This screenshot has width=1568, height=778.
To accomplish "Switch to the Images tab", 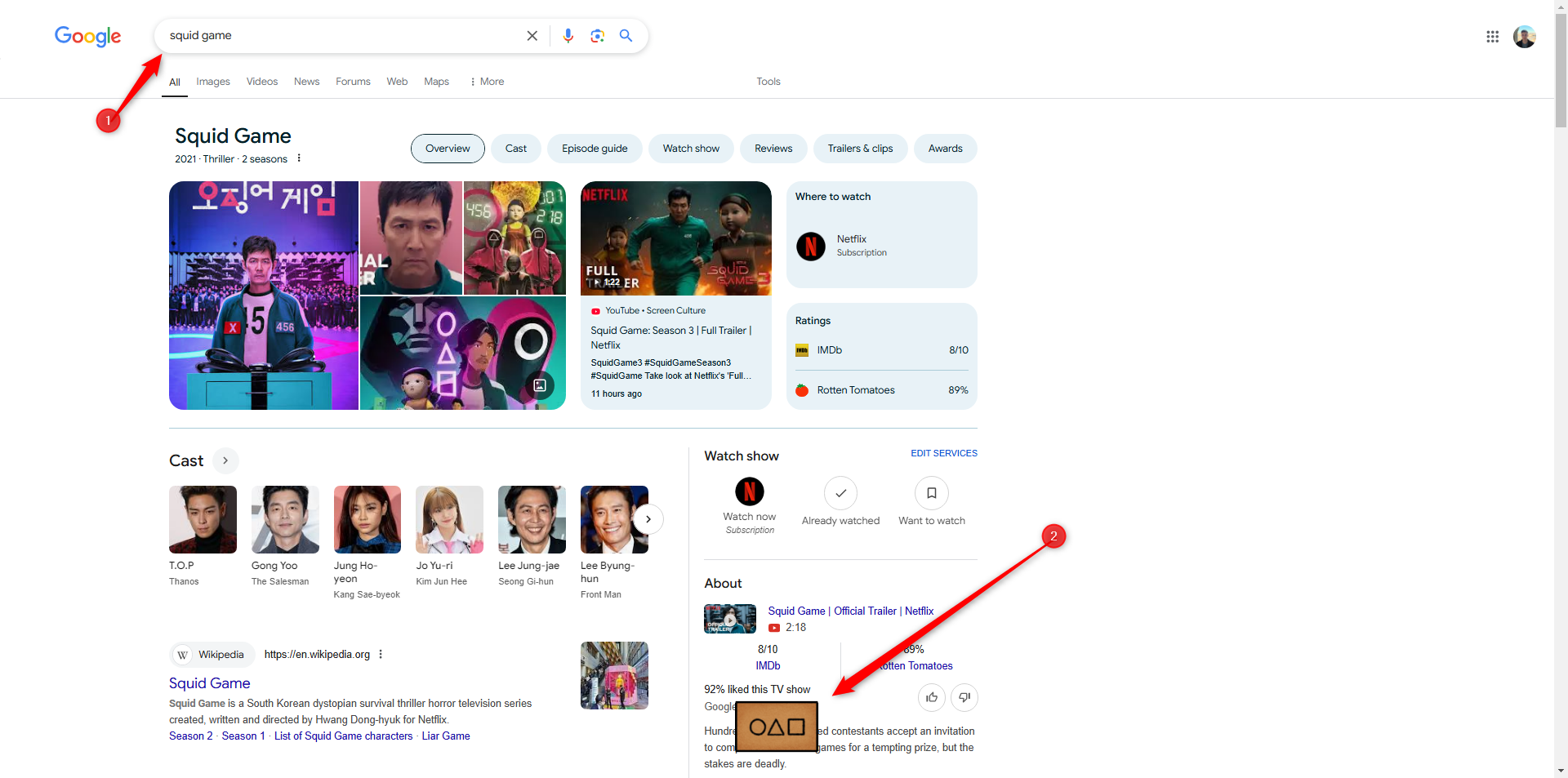I will click(x=213, y=82).
